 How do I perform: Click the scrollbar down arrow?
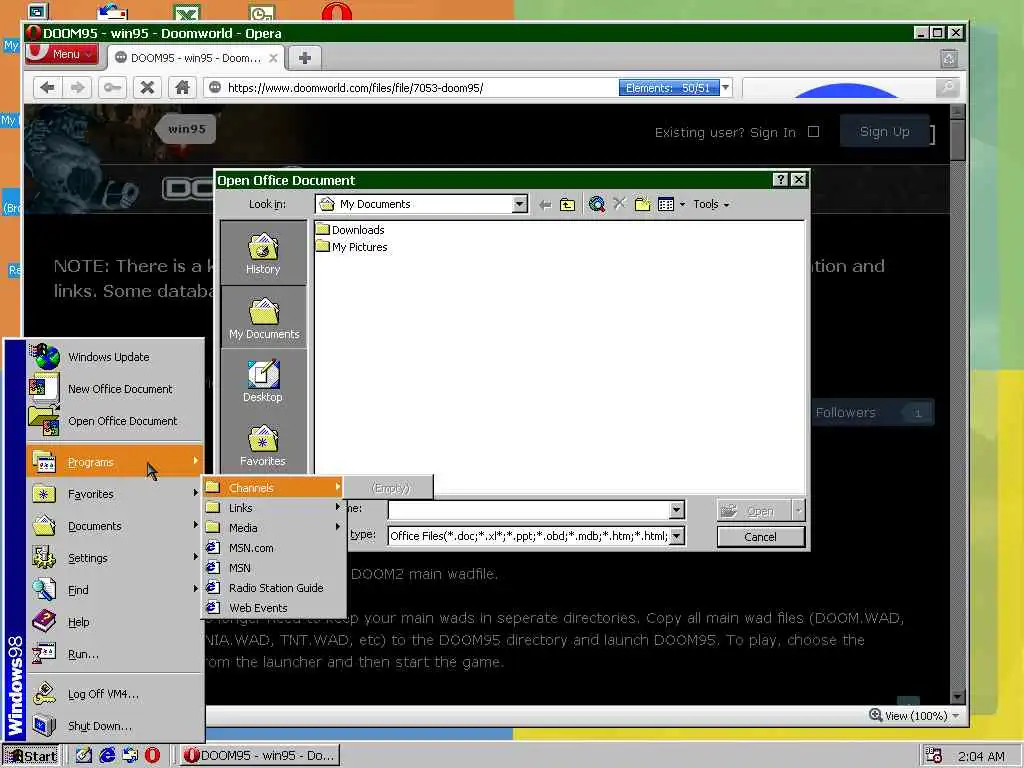click(x=957, y=697)
